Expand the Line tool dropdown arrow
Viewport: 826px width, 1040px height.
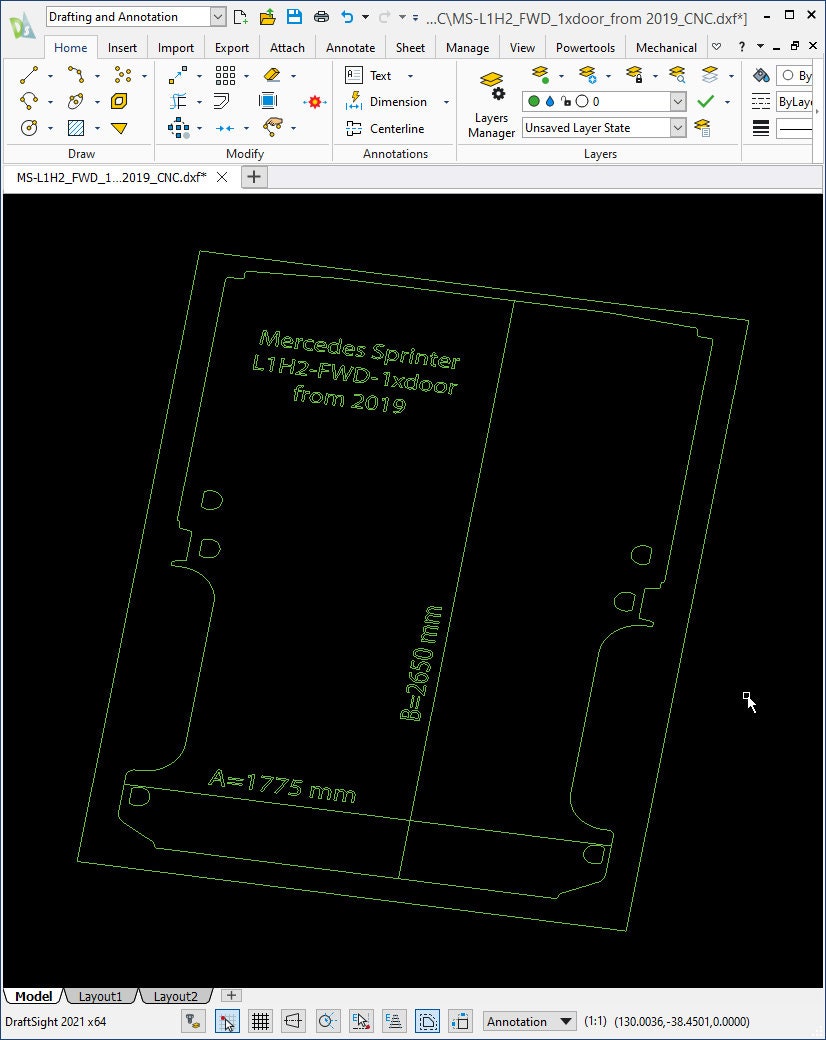click(50, 76)
